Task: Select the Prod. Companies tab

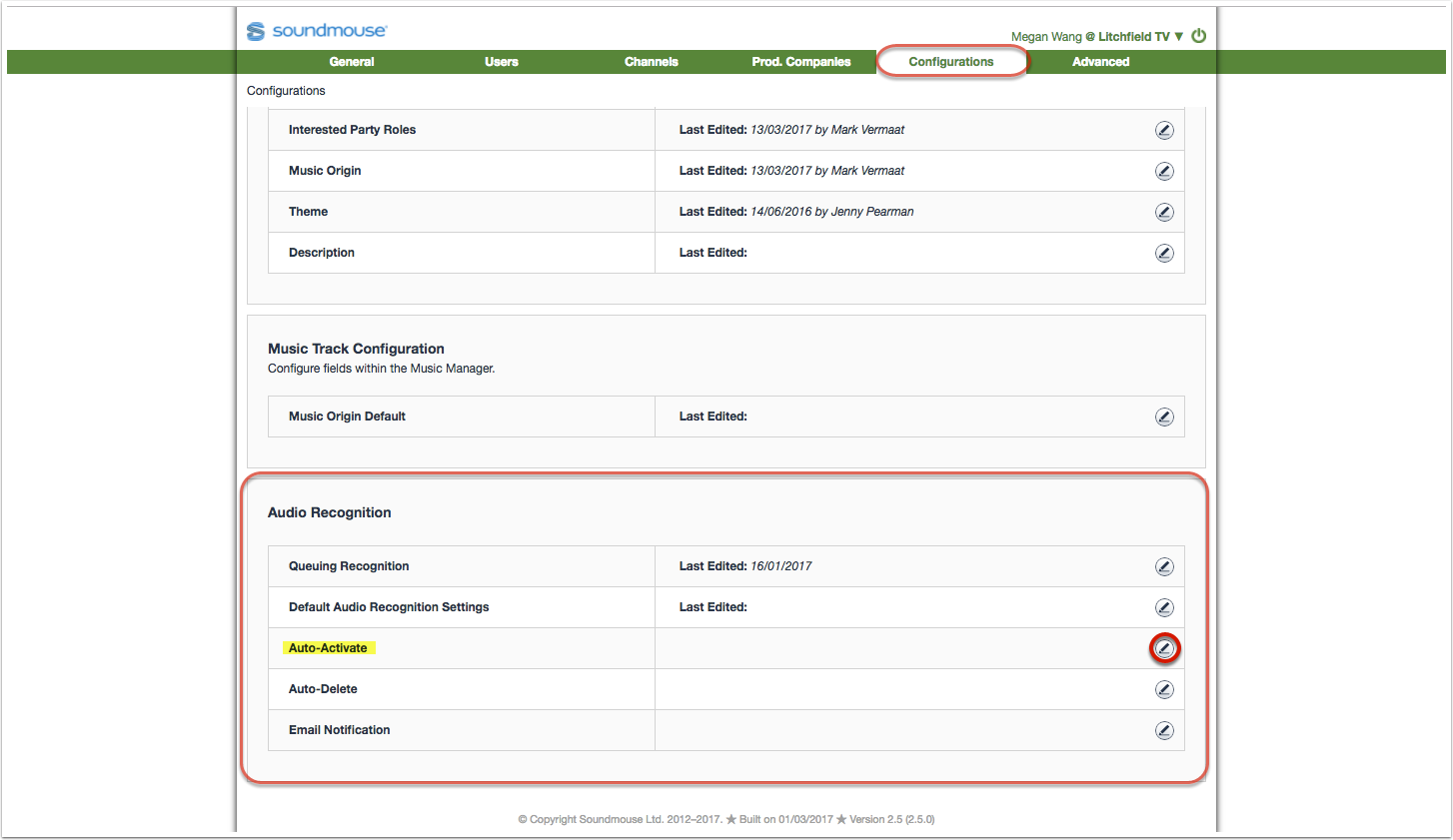Action: pyautogui.click(x=801, y=62)
